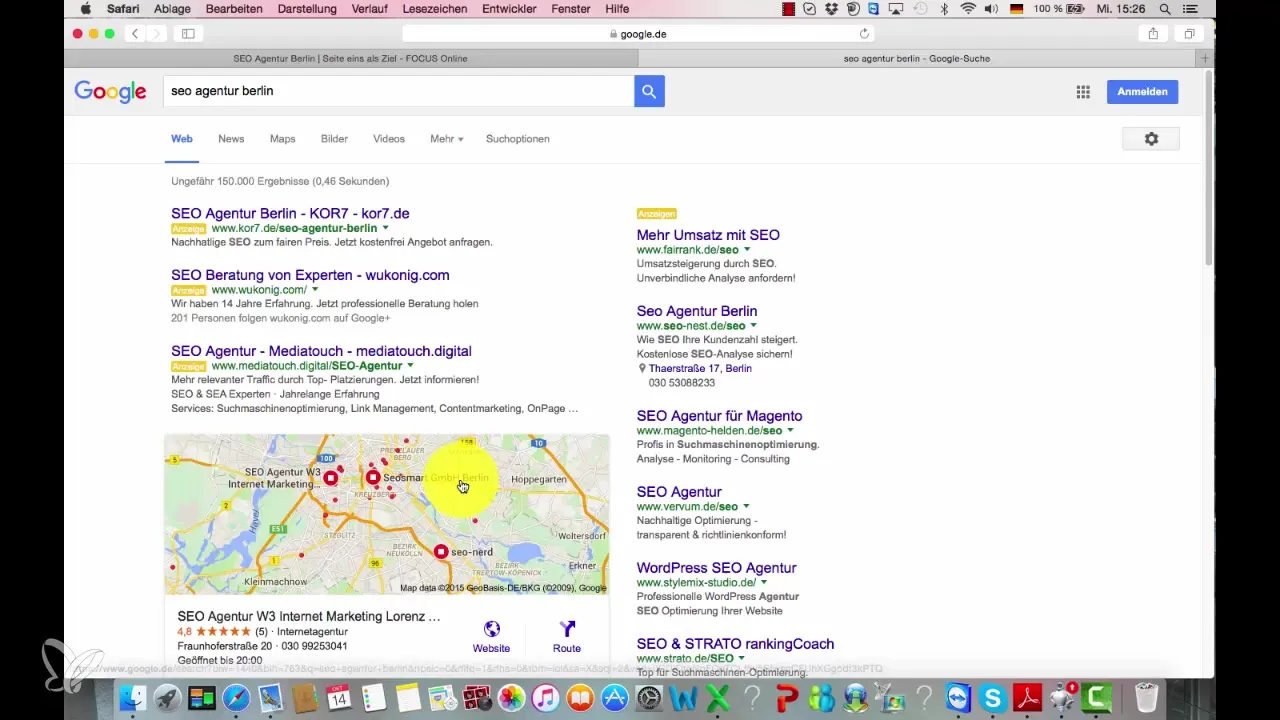Add a new Safari tab
The width and height of the screenshot is (1280, 720).
(1205, 58)
